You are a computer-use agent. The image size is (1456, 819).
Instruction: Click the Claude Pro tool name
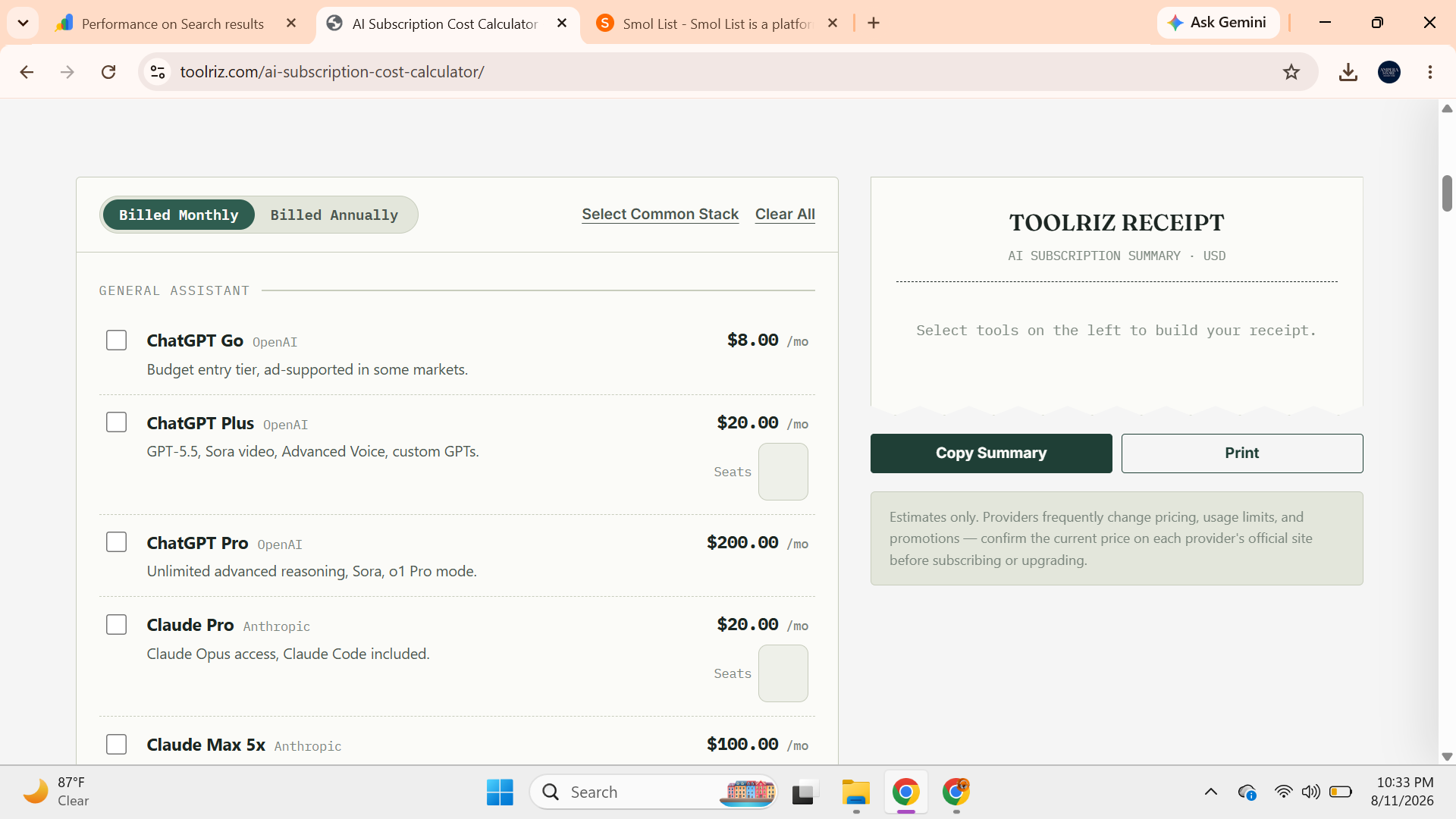pyautogui.click(x=190, y=625)
